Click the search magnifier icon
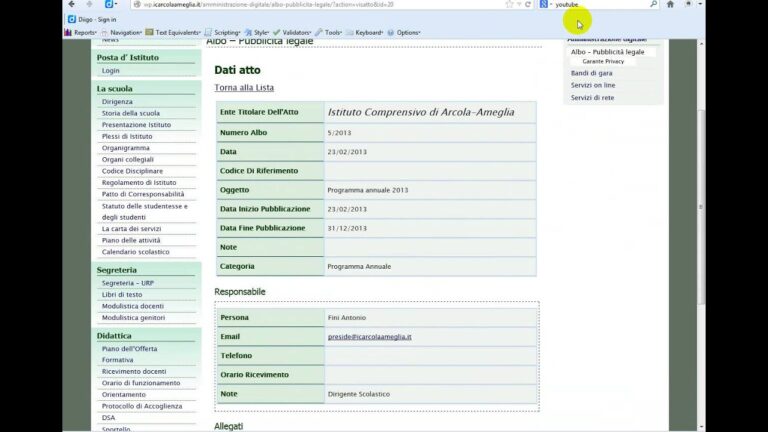The height and width of the screenshot is (432, 768). point(653,4)
